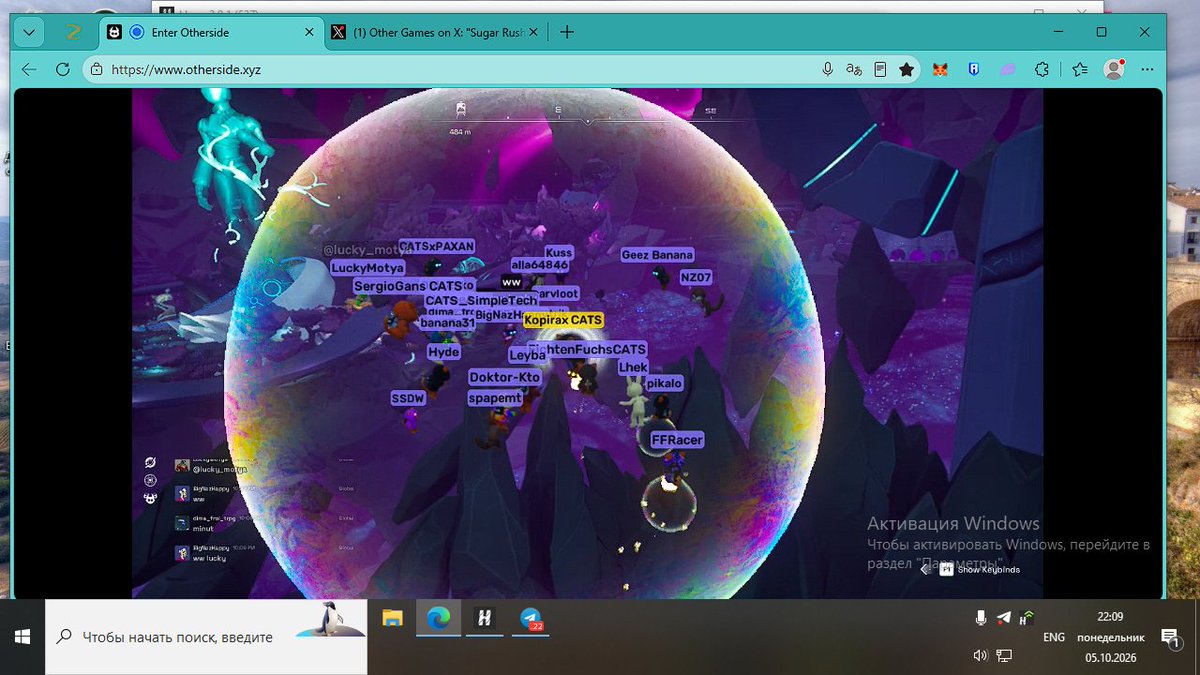The height and width of the screenshot is (675, 1200).
Task: Click the LuckyMotya player name tag
Action: pyautogui.click(x=368, y=268)
